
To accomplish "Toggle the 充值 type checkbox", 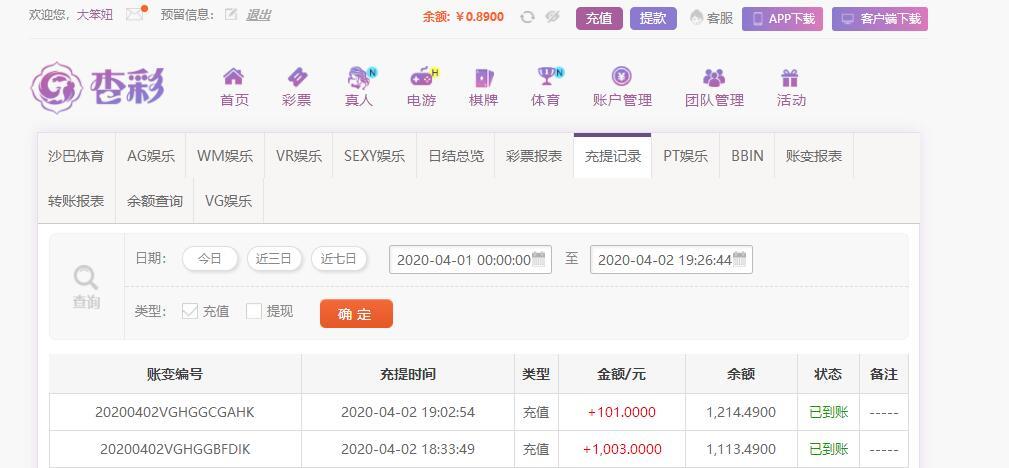I will coord(190,311).
